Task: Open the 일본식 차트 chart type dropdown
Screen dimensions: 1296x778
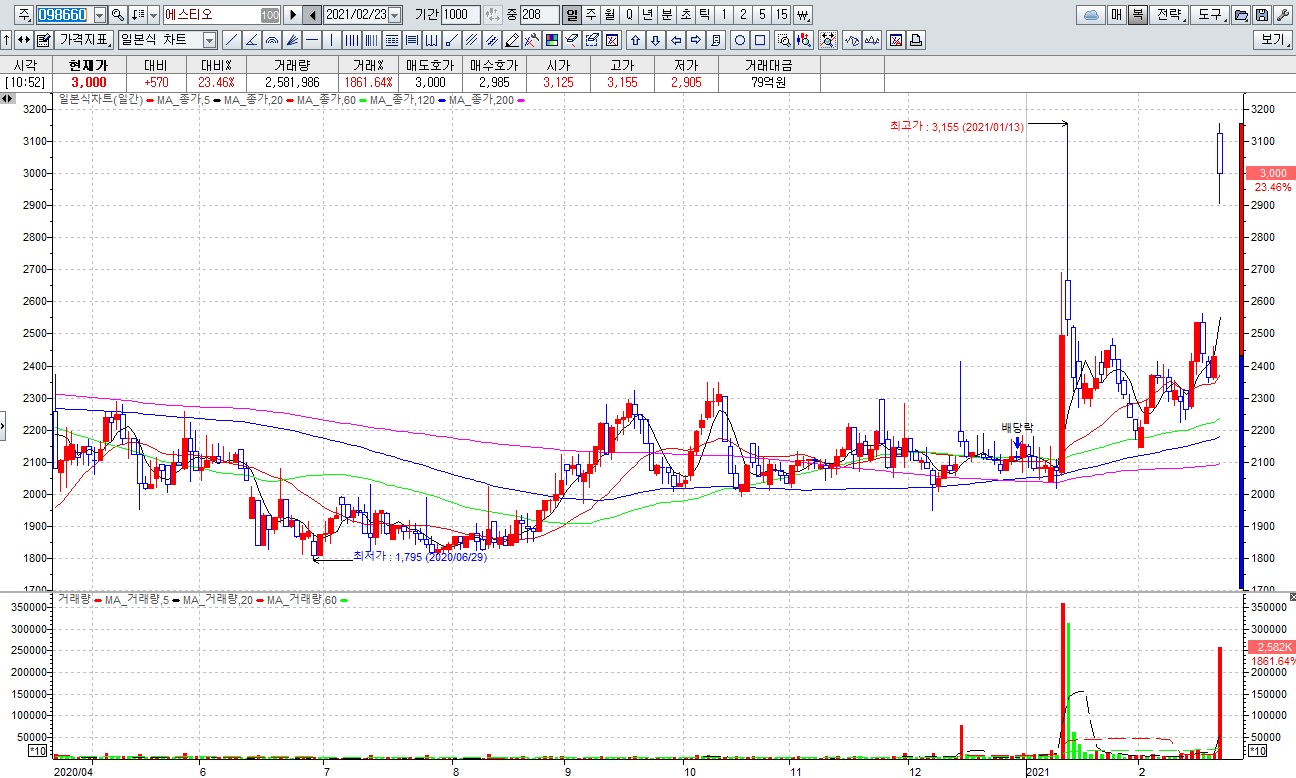Action: tap(209, 40)
